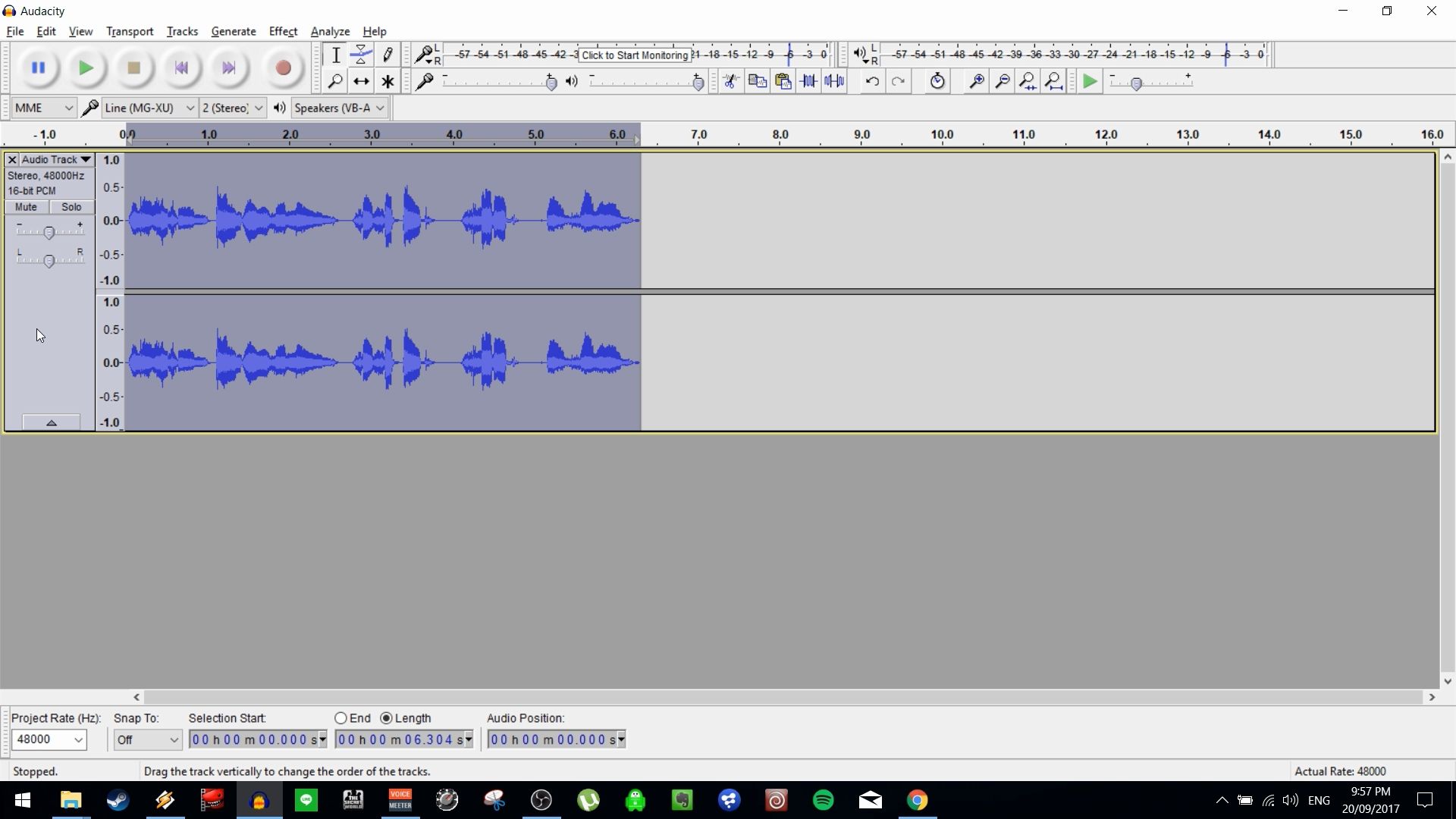Click the Stop transport button
The image size is (1456, 819).
(x=133, y=68)
